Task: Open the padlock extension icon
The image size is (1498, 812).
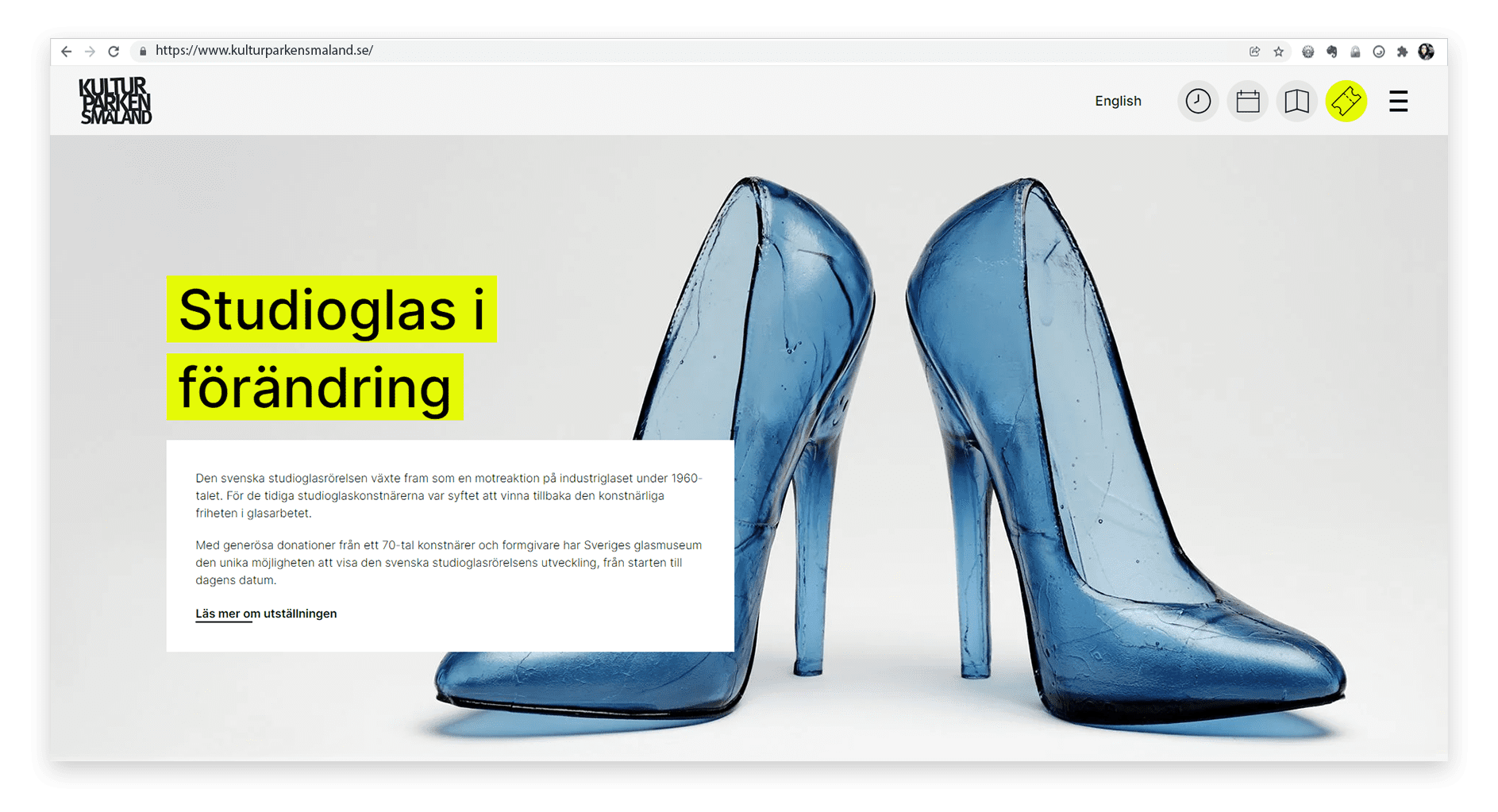Action: point(1355,52)
